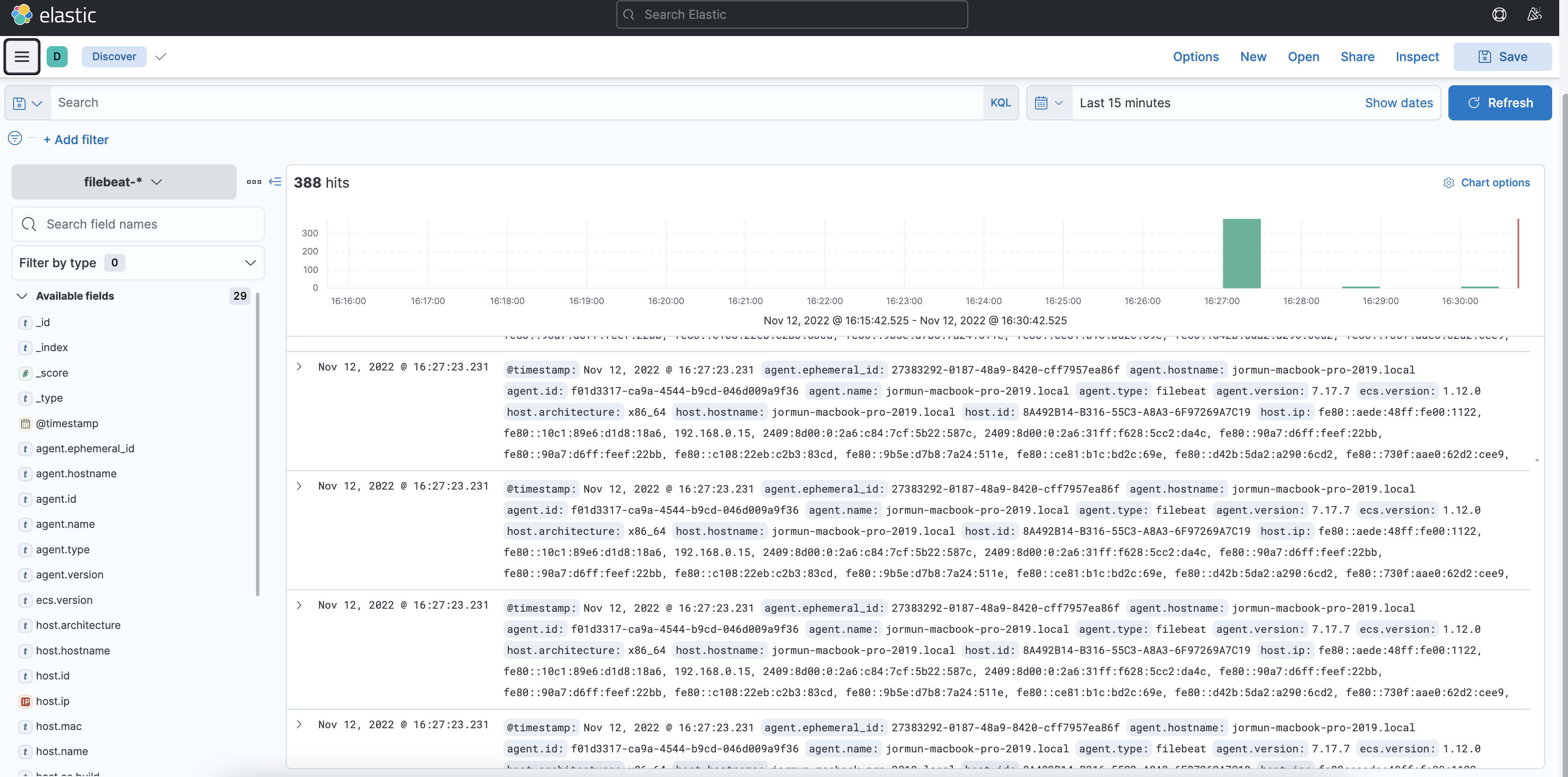Expand the third 16:27:23.231 document row
The image size is (1568, 777).
(299, 606)
